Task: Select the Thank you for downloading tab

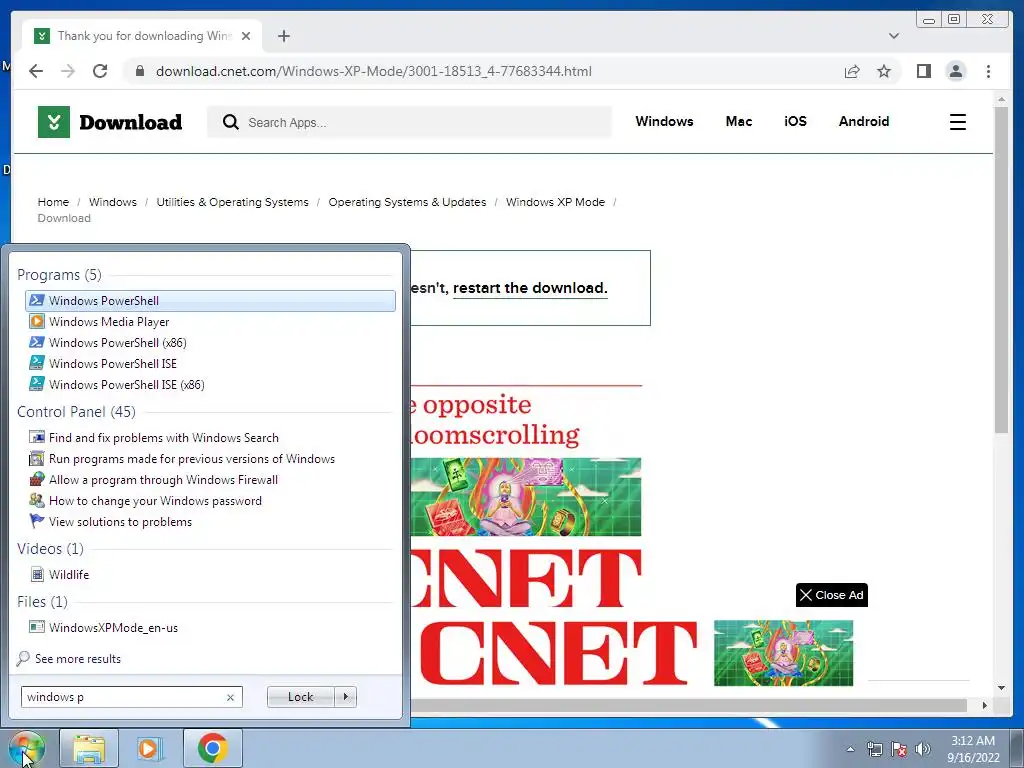Action: tap(142, 36)
